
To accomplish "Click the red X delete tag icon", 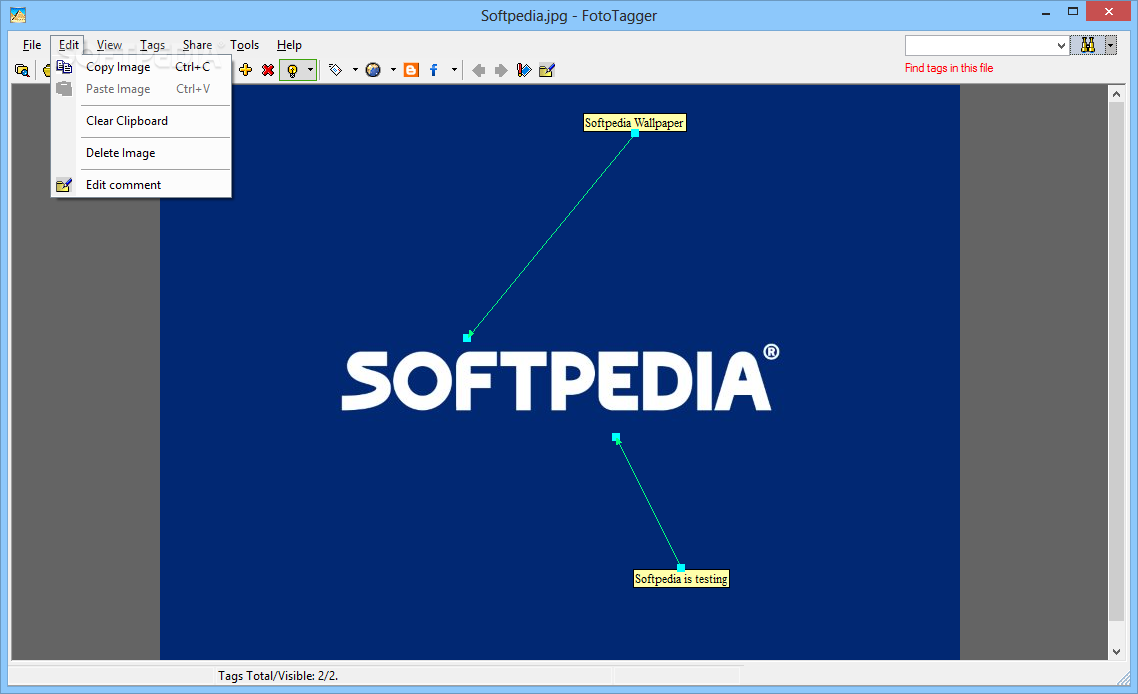I will [268, 70].
